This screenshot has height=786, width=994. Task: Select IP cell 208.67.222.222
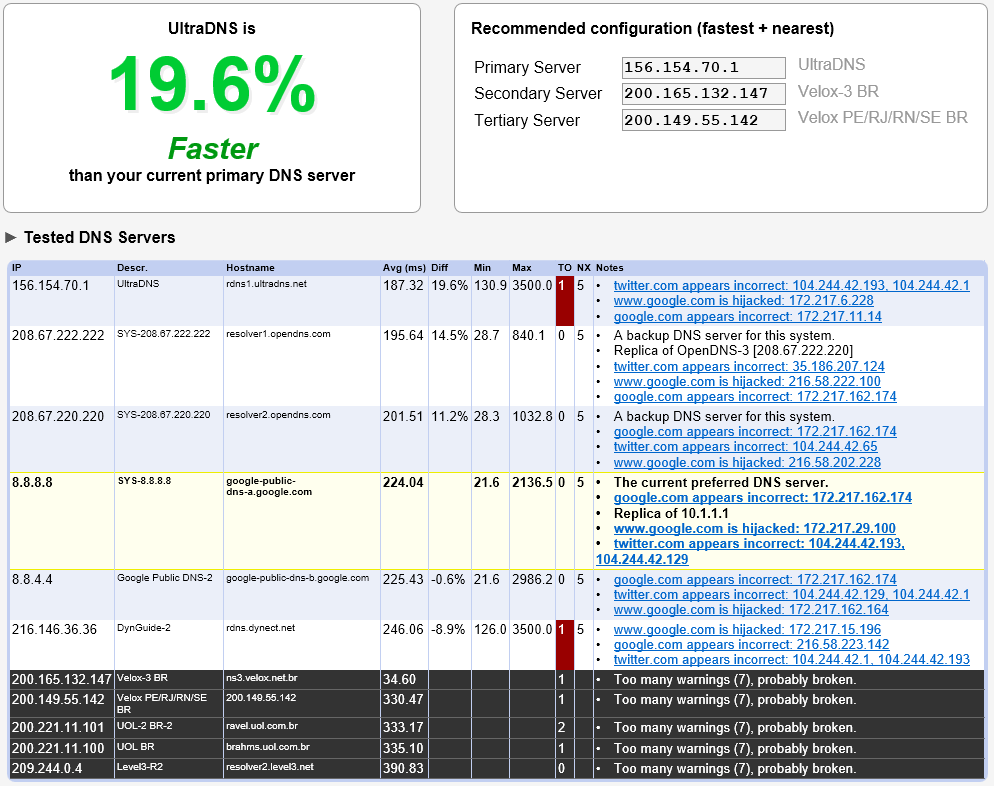click(x=58, y=336)
